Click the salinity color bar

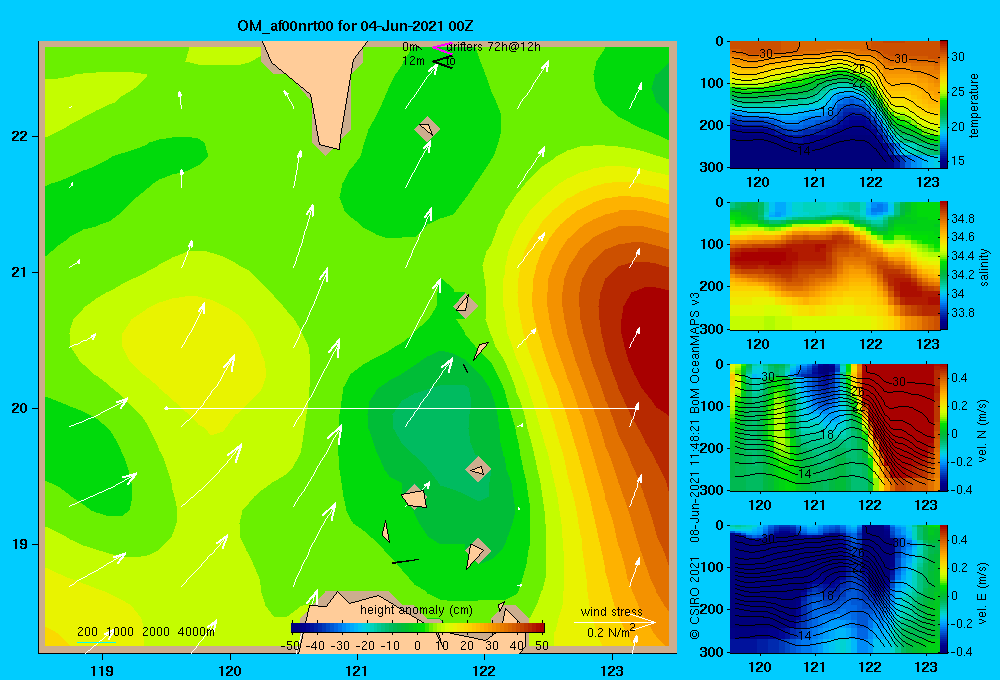coord(944,266)
